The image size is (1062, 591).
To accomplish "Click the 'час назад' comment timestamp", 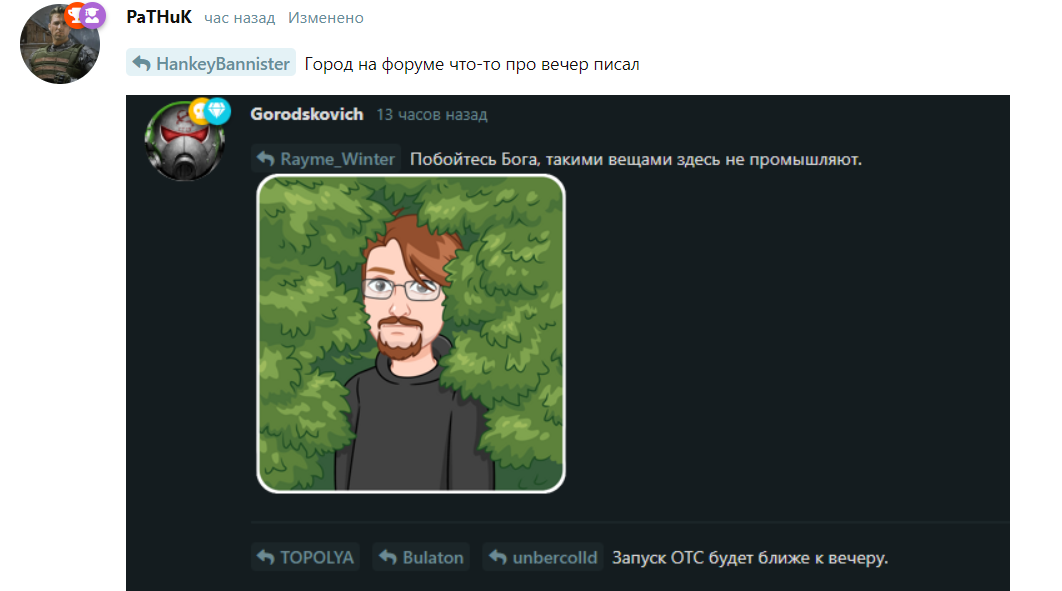I will coord(240,18).
